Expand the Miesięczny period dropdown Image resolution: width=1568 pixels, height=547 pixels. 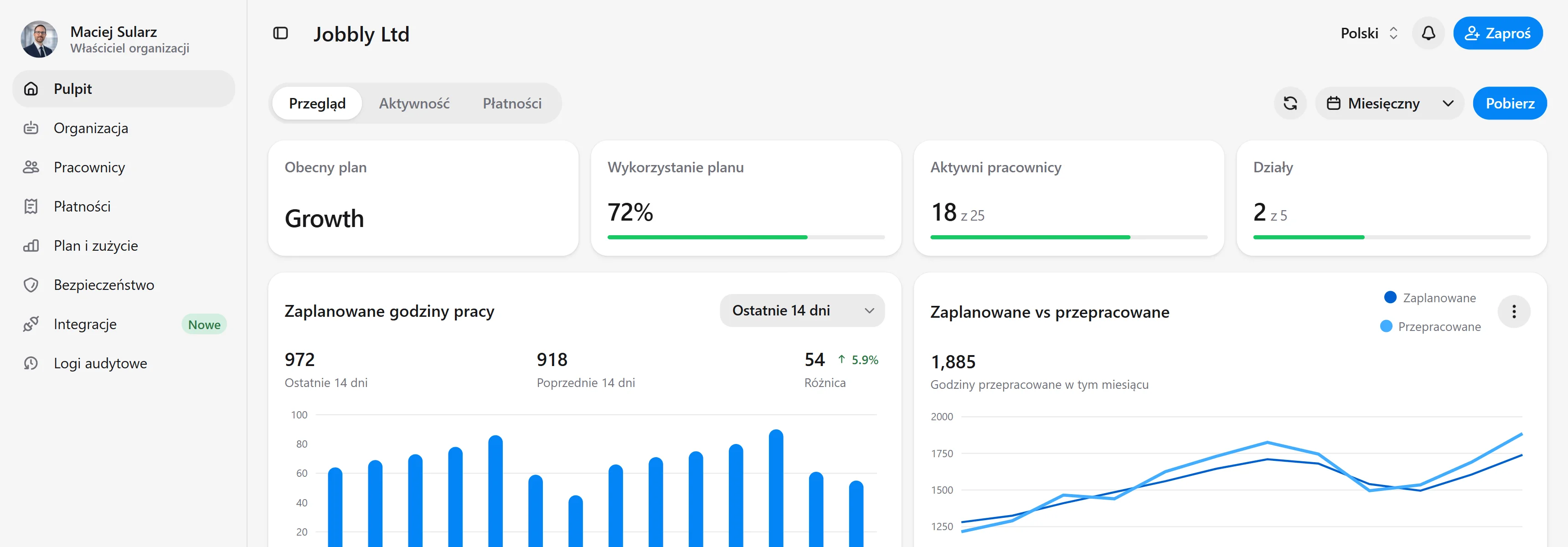click(1389, 103)
